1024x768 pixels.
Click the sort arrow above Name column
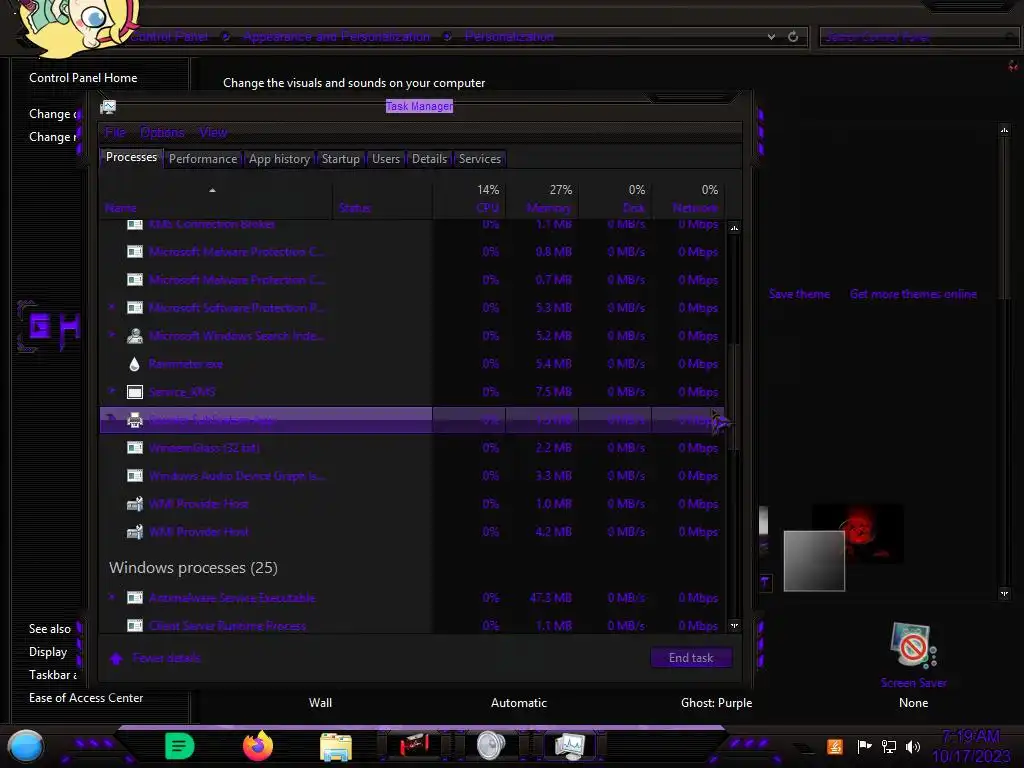click(x=212, y=190)
